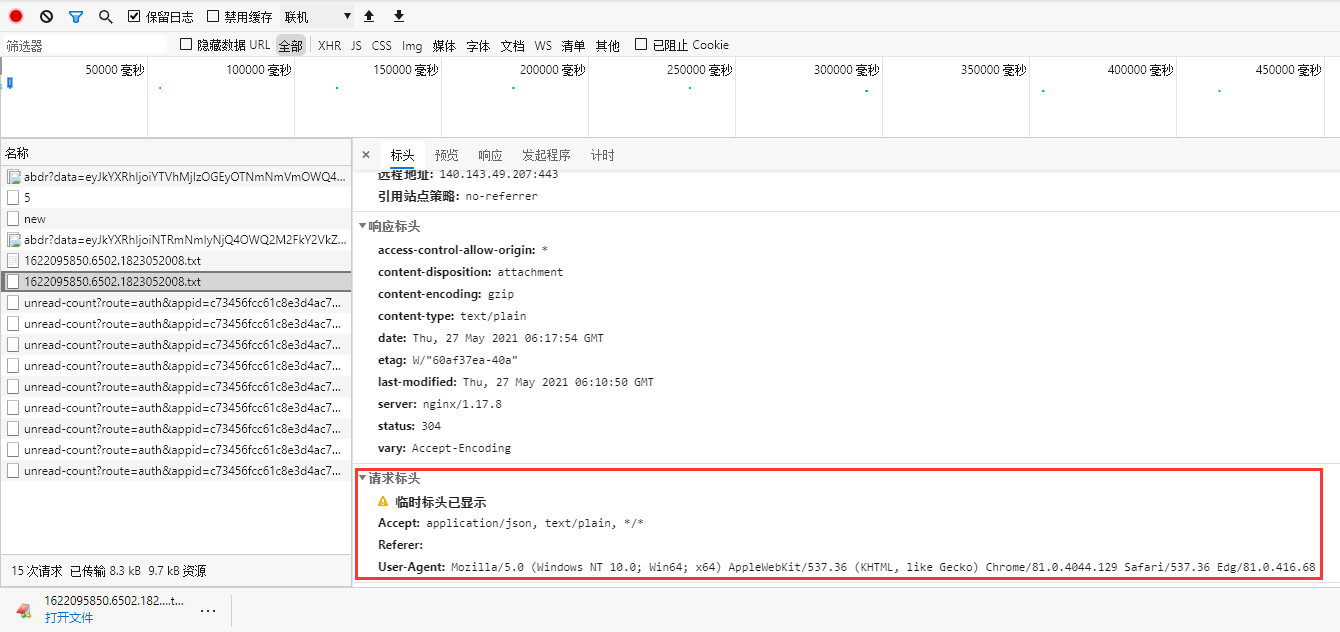Click the 250000 毫秒 timeline marker

point(700,70)
